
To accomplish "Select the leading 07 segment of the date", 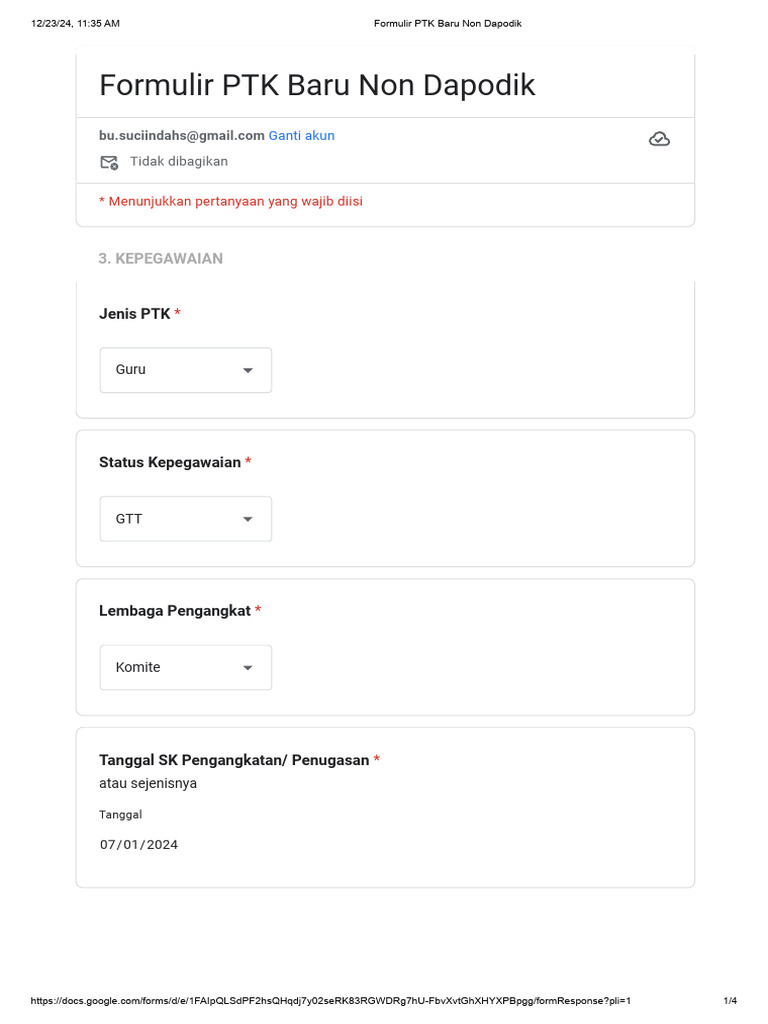I will (x=109, y=845).
